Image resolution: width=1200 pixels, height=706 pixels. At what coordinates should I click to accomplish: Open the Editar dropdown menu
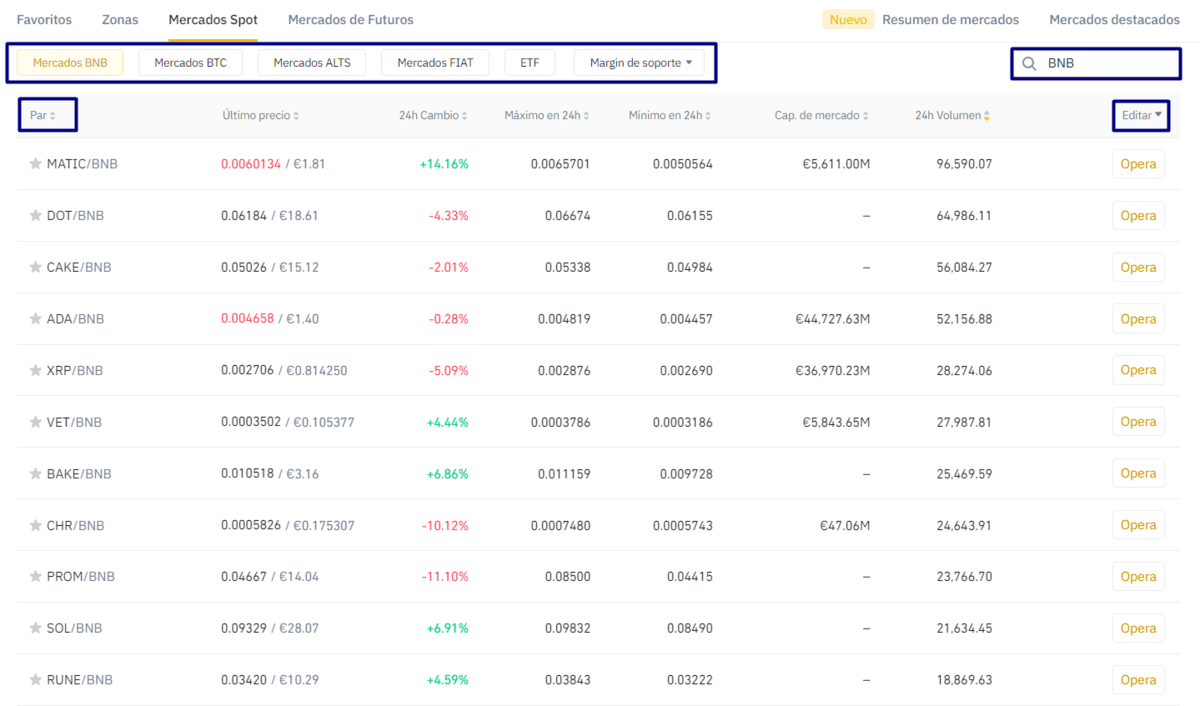[1141, 116]
